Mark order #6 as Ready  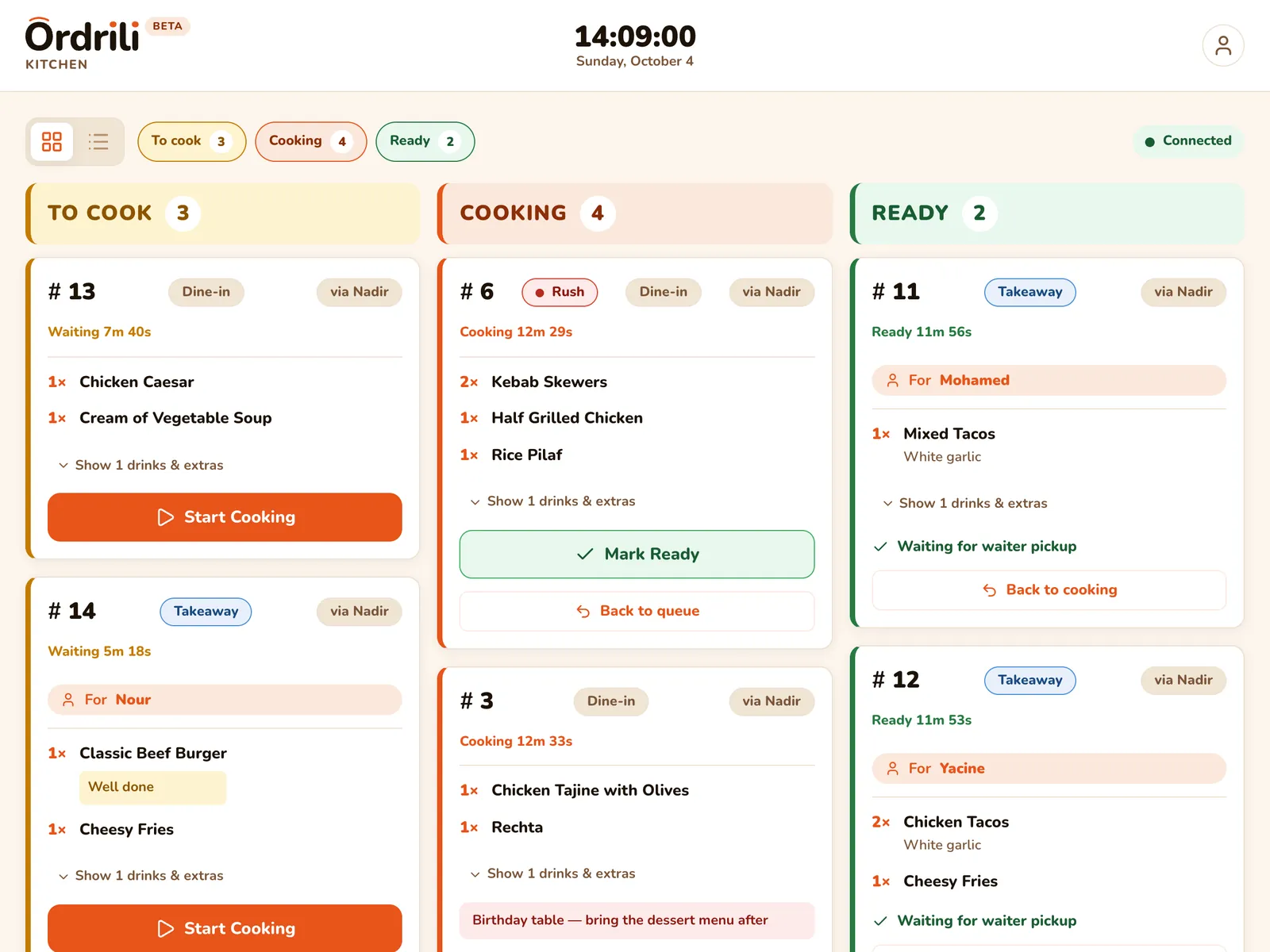pos(637,554)
